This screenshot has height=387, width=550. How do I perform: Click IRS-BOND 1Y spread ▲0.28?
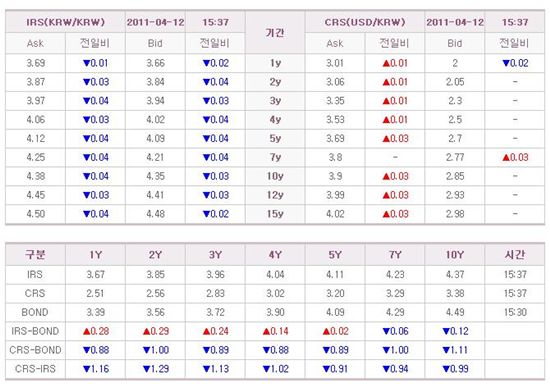point(95,331)
